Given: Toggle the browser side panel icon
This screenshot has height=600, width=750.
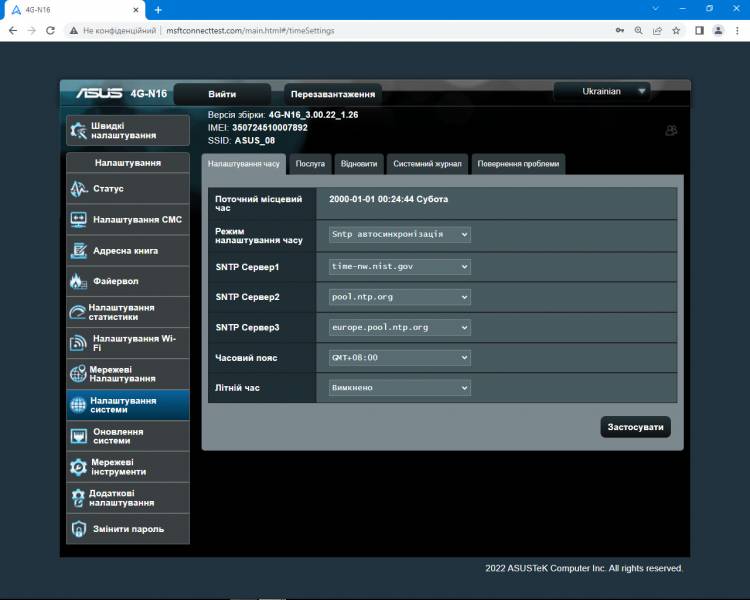Looking at the screenshot, I should tap(699, 31).
